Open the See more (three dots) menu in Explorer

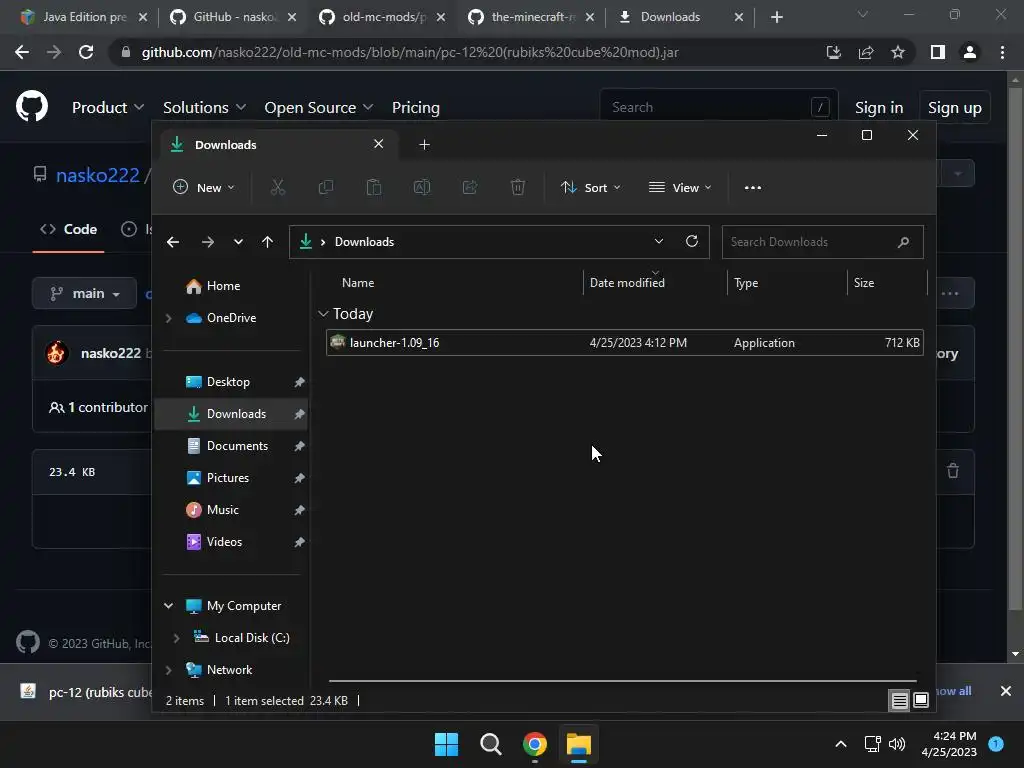pos(752,187)
